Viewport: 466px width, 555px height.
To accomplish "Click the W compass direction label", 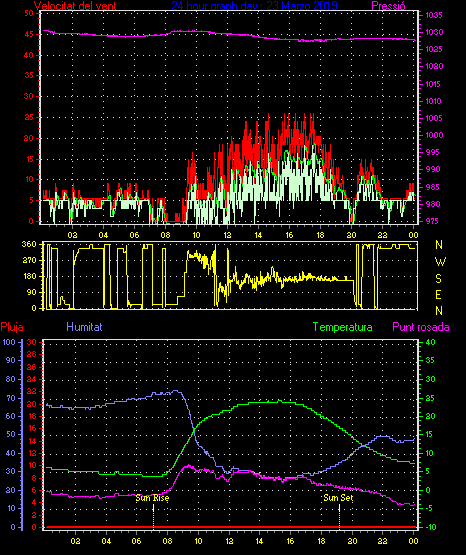I will click(440, 262).
